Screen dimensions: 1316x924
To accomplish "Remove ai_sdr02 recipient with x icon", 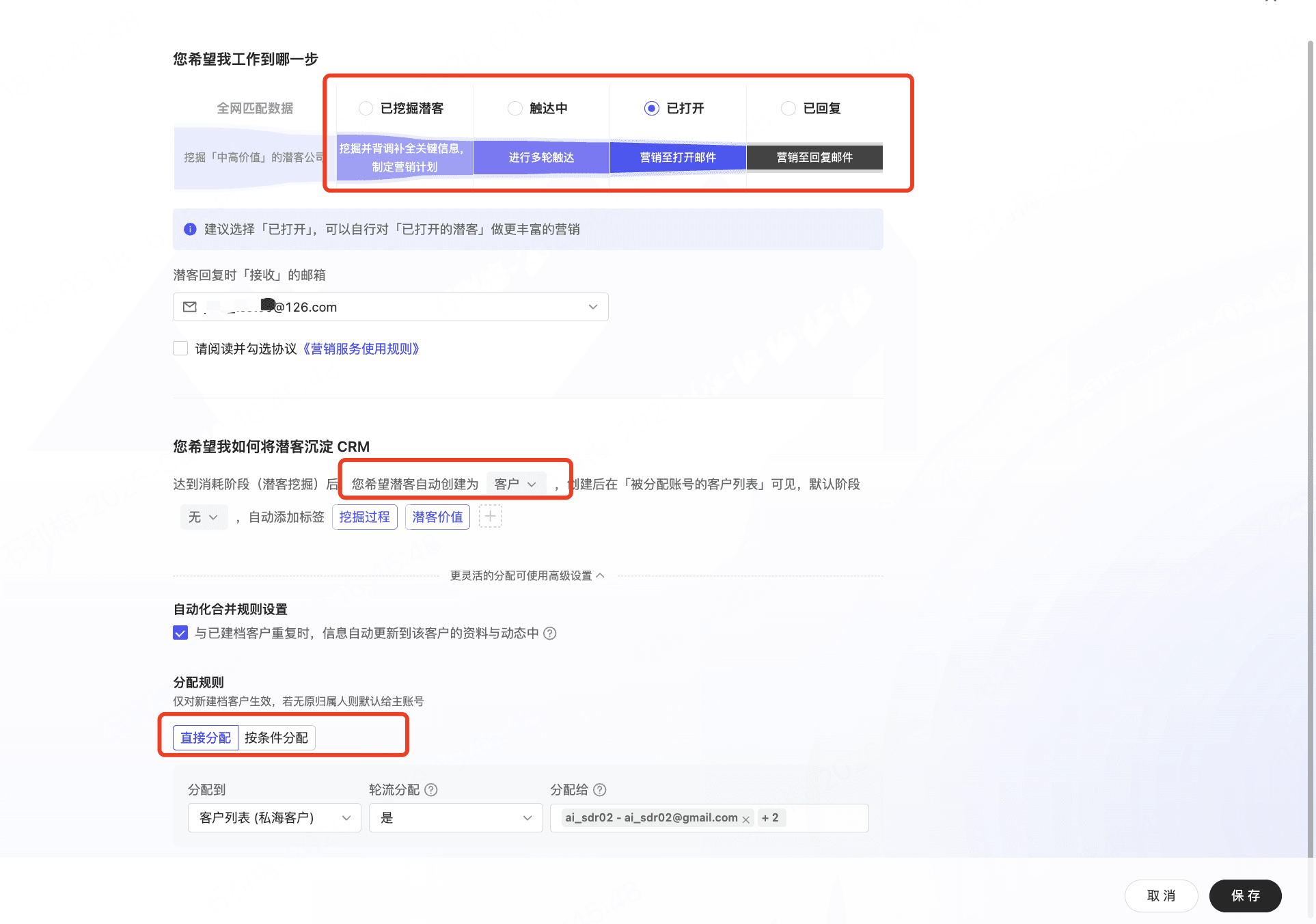I will pos(746,819).
